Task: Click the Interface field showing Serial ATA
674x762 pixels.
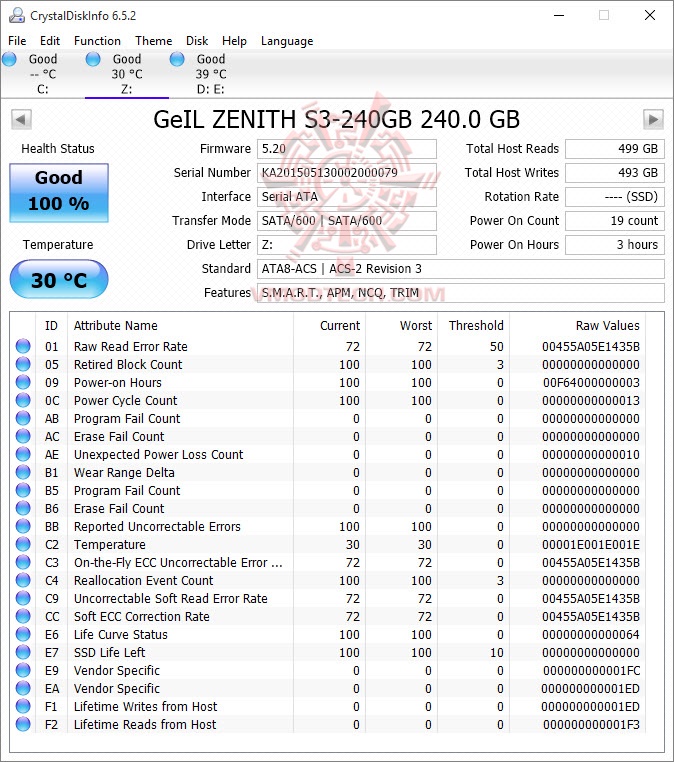Action: (x=346, y=197)
